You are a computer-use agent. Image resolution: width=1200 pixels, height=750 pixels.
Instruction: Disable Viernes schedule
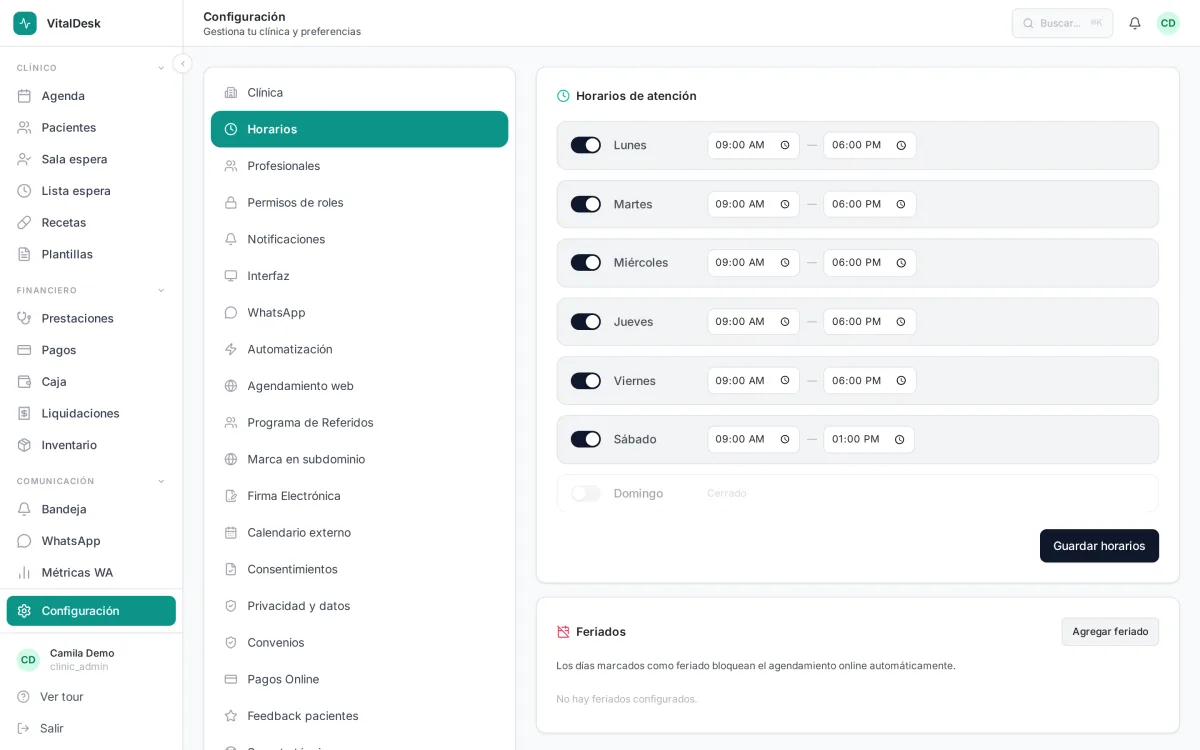(586, 380)
